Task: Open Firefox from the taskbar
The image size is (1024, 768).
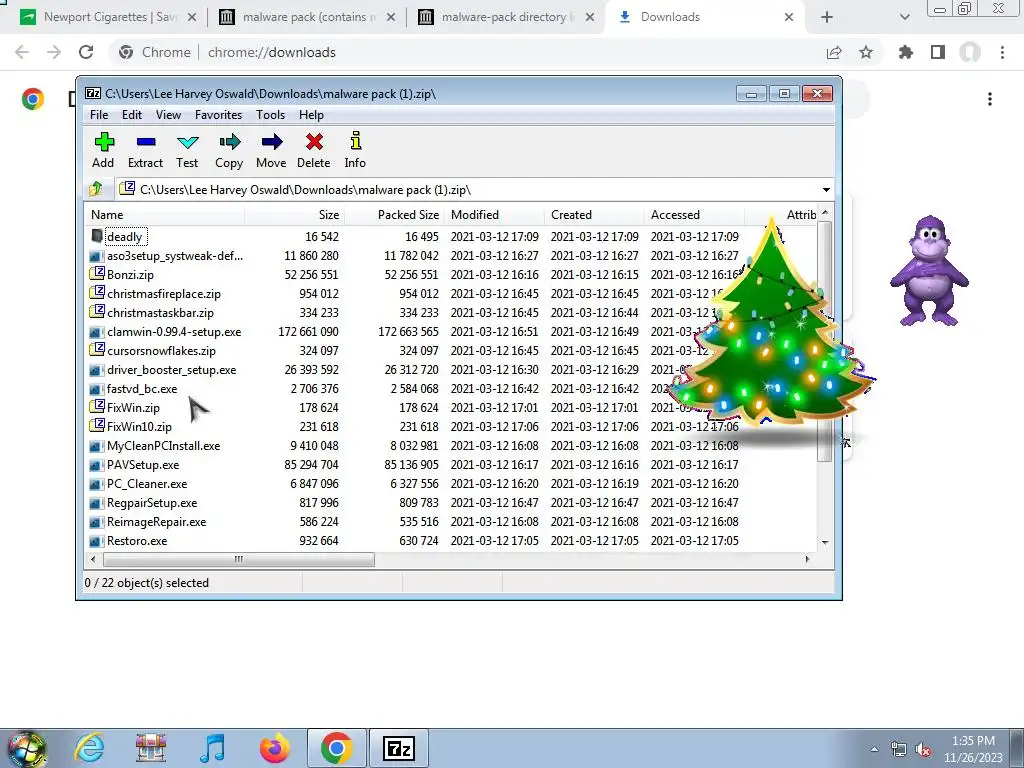Action: (x=274, y=748)
